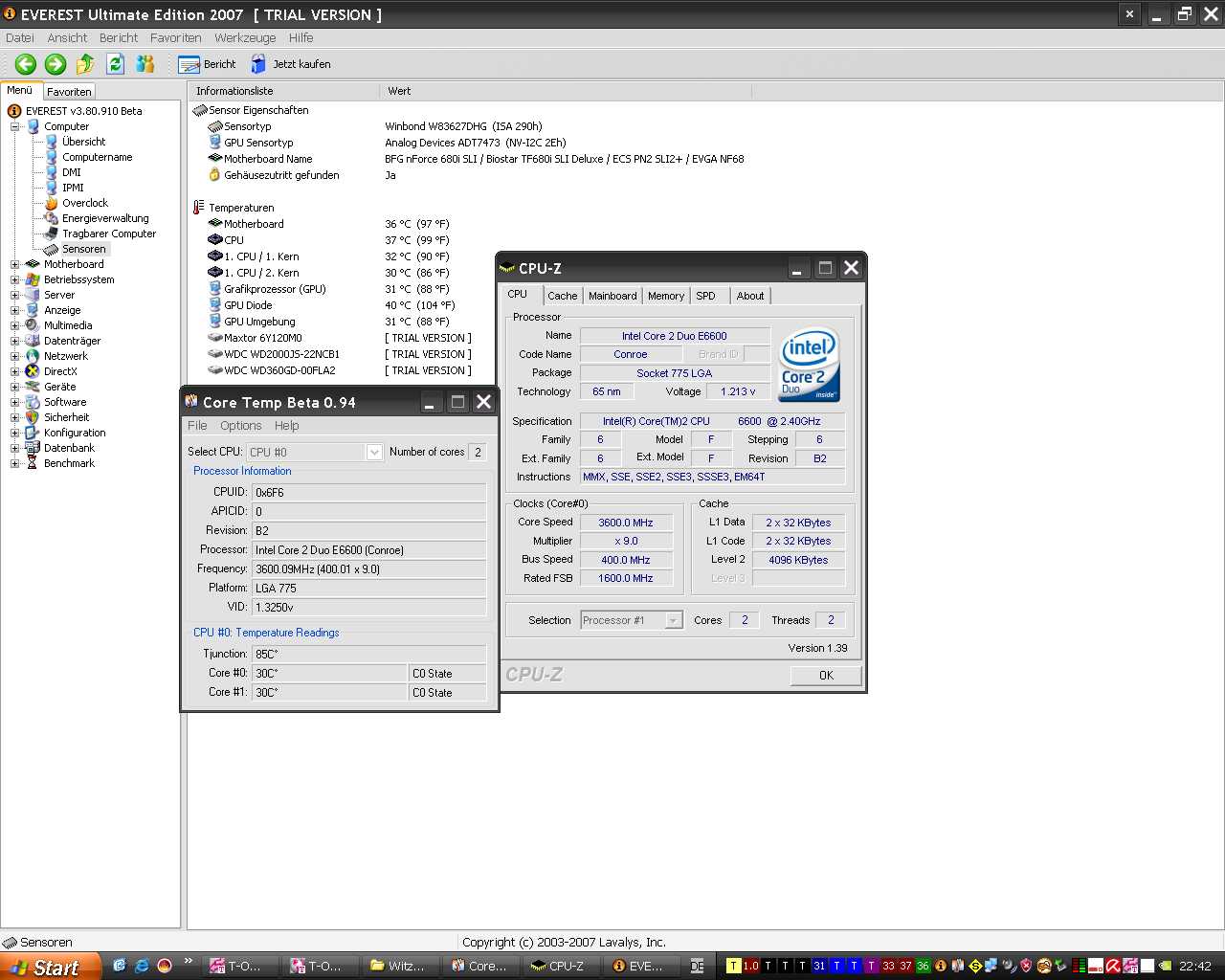
Task: Switch to the SPD tab in CPU-Z
Action: click(706, 296)
